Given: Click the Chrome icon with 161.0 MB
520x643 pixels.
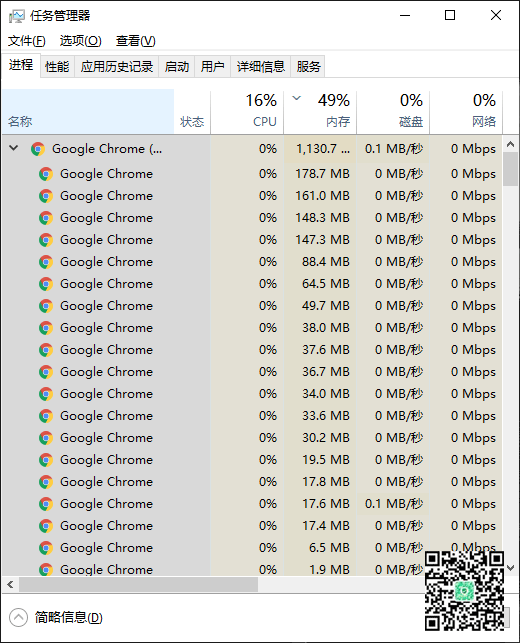Looking at the screenshot, I should [46, 196].
